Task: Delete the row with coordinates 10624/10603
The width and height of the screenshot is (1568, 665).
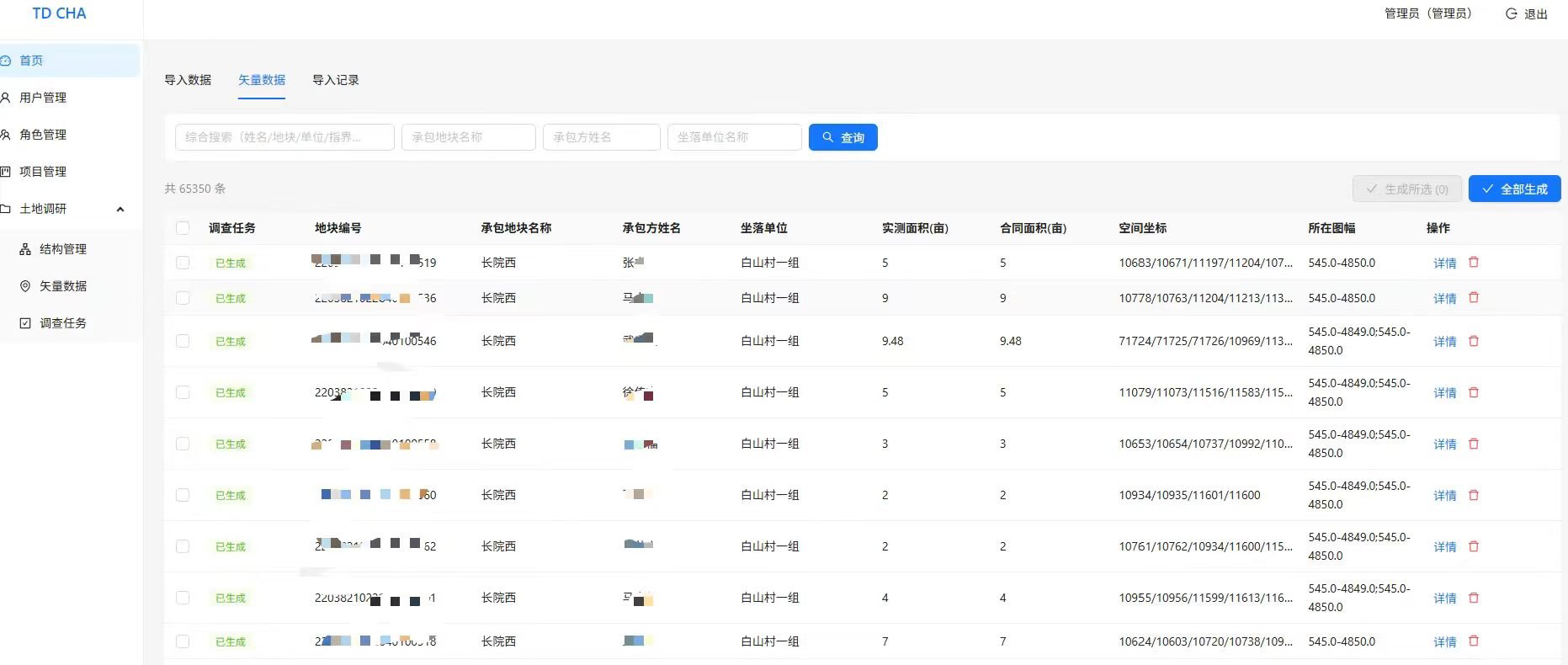Action: 1474,641
